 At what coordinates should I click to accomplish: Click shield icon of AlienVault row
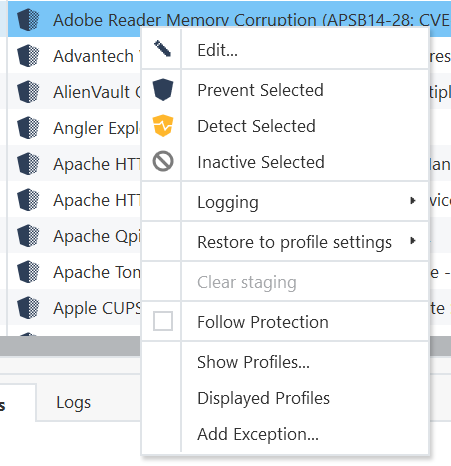28,92
